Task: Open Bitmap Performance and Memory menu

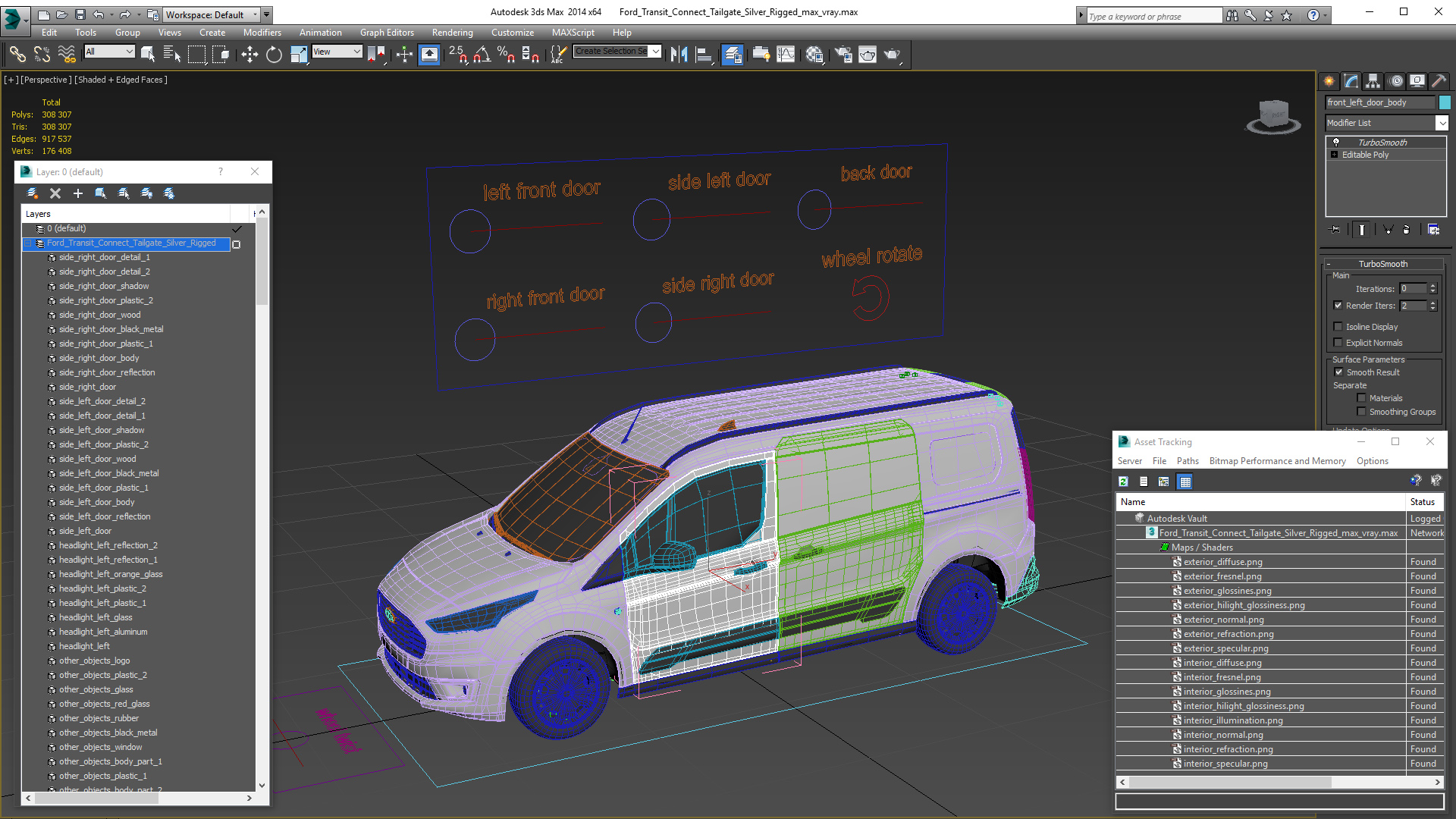Action: 1277,461
